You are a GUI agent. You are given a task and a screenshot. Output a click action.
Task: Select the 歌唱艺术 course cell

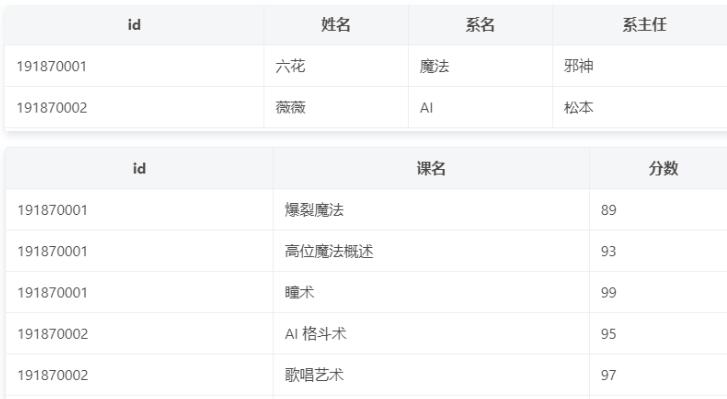click(x=431, y=375)
